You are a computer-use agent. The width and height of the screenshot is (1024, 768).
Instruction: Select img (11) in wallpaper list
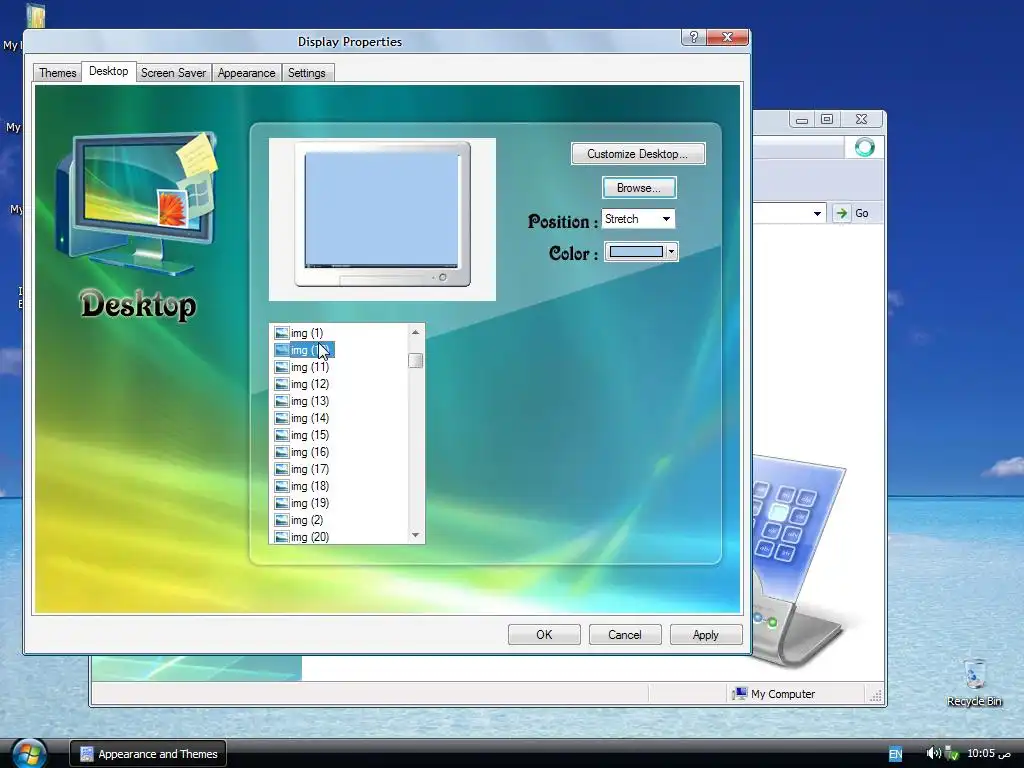coord(310,367)
